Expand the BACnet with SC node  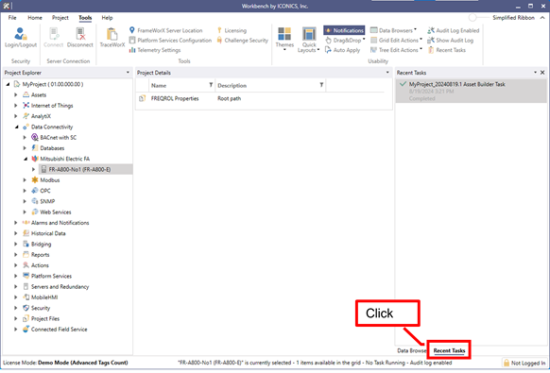[25, 138]
